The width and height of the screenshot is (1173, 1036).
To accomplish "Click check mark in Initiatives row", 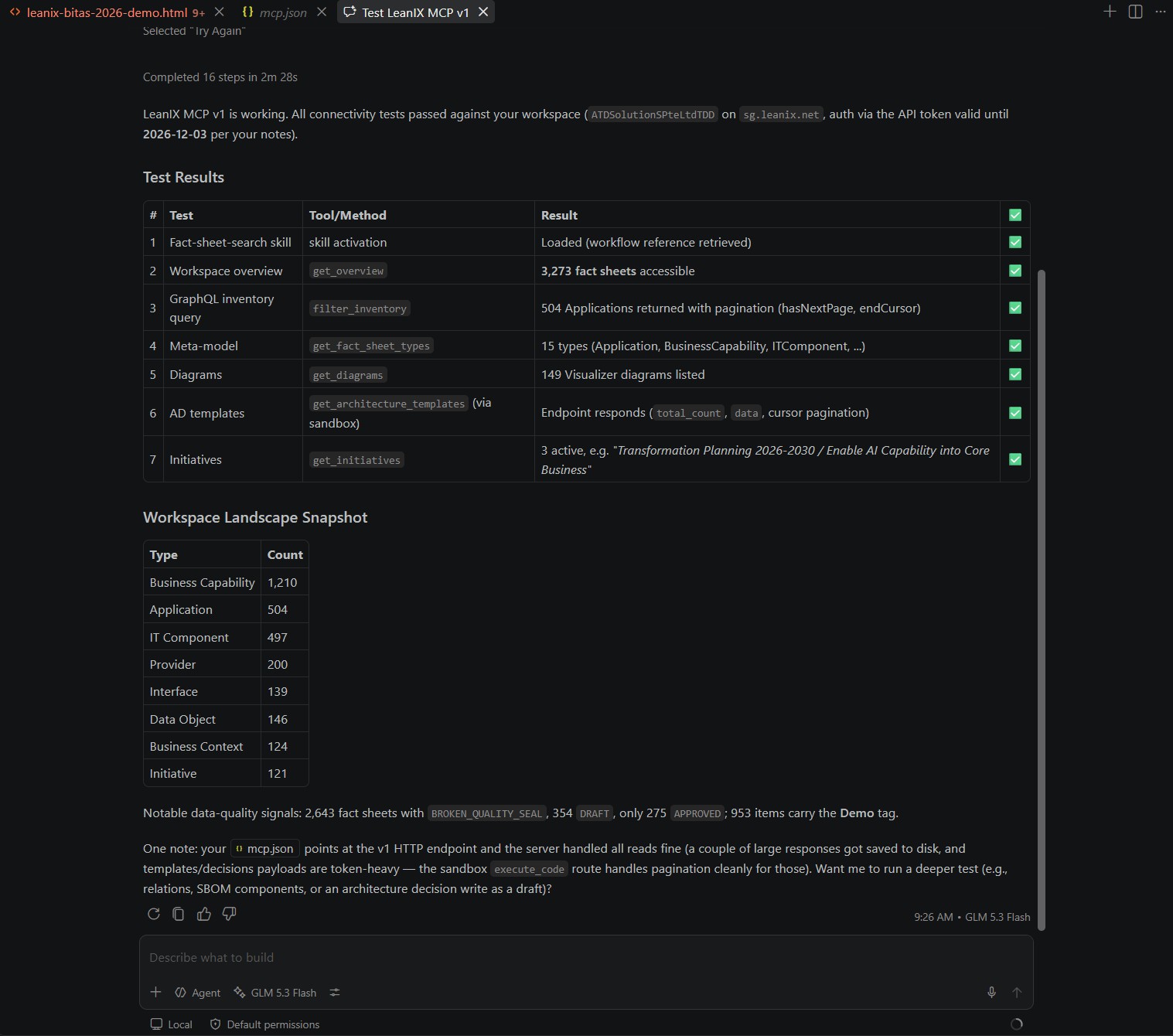I will pos(1015,459).
